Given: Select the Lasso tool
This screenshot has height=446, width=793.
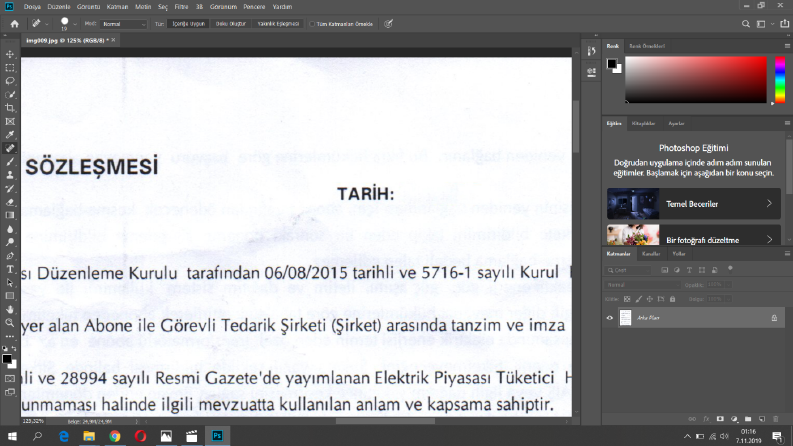Looking at the screenshot, I should (x=10, y=81).
